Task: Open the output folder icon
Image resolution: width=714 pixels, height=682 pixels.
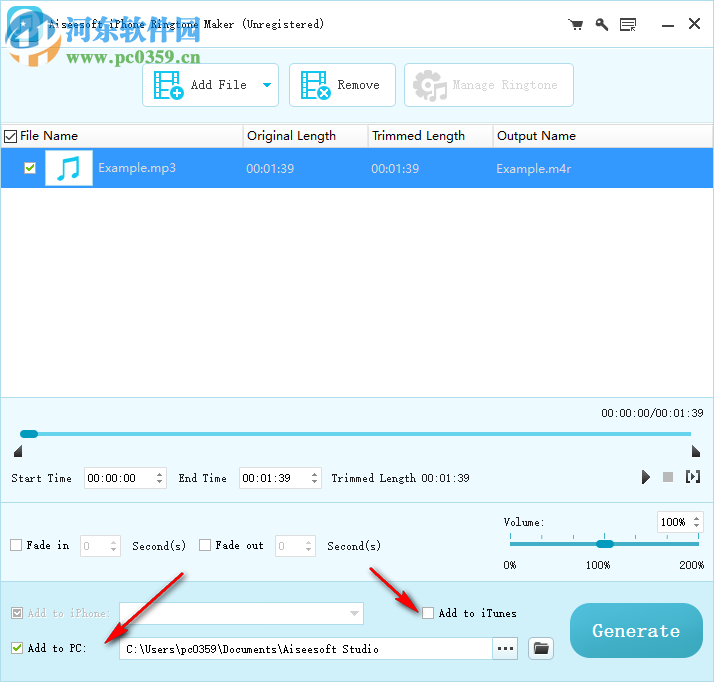Action: [541, 648]
